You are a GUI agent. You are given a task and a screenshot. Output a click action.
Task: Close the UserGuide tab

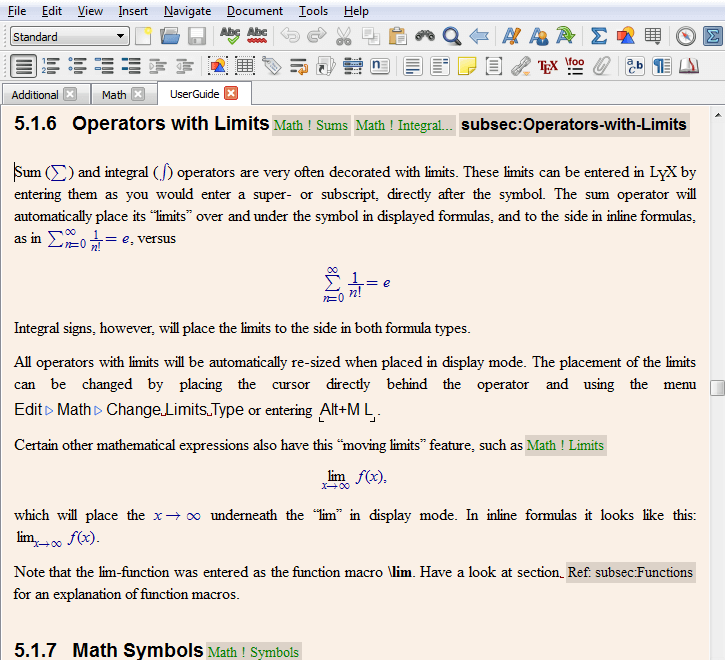(x=231, y=94)
